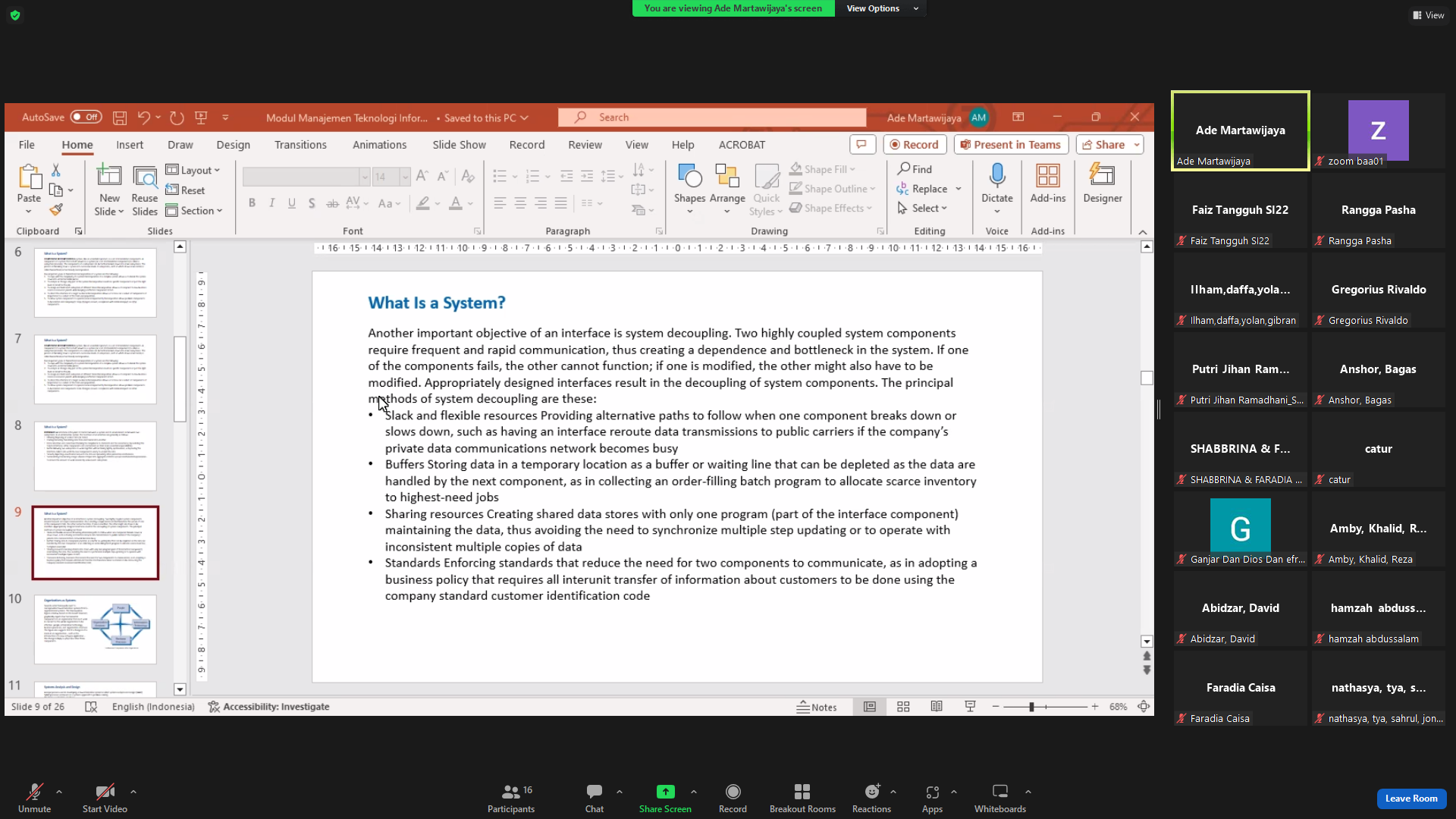Click the New Slide icon
Viewport: 1456px width, 819px height.
coord(109,176)
